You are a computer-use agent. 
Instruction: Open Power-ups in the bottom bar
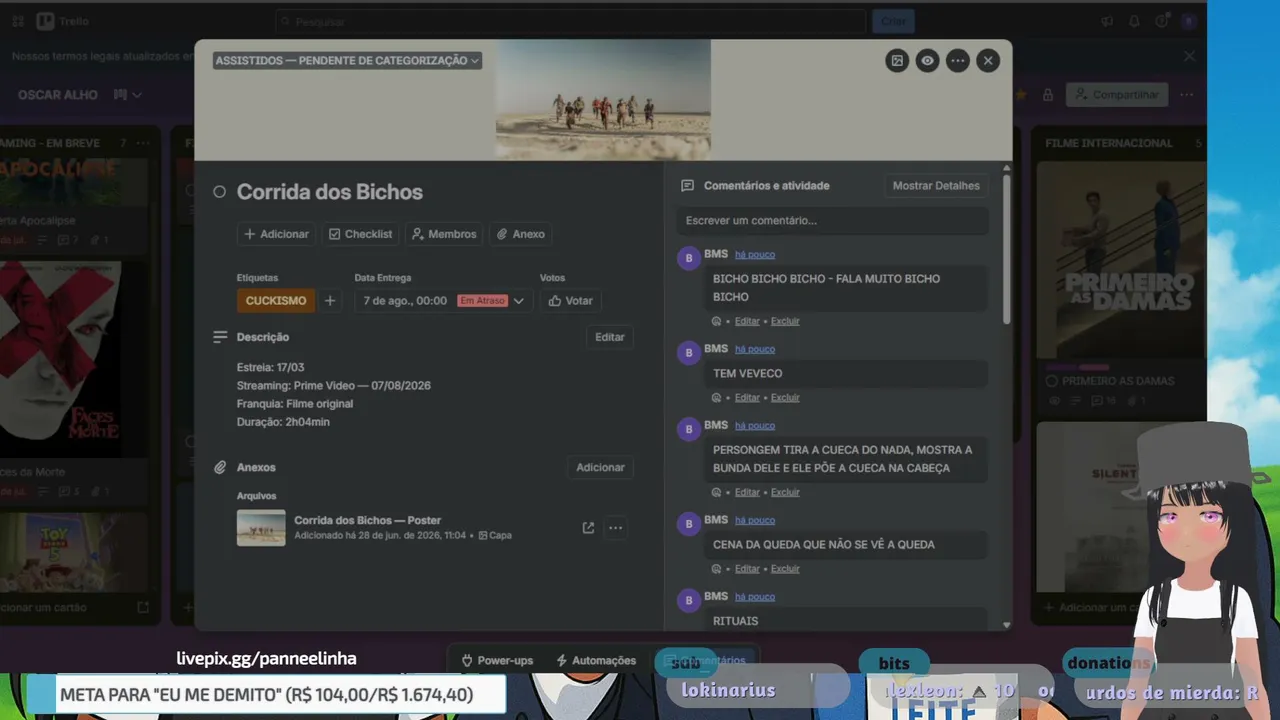(497, 661)
